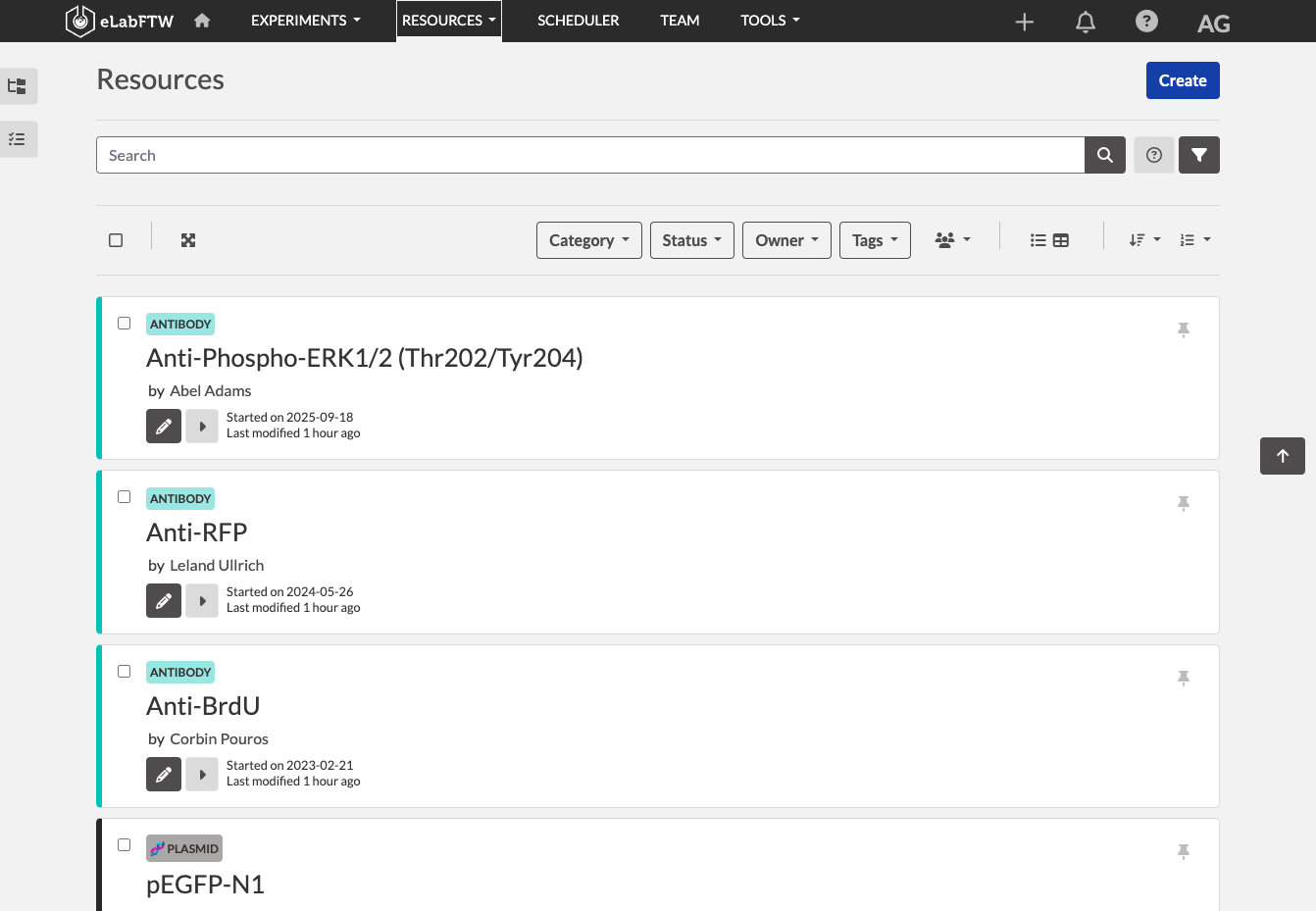Toggle the select-all checkbox
The image size is (1316, 911).
pyautogui.click(x=116, y=240)
